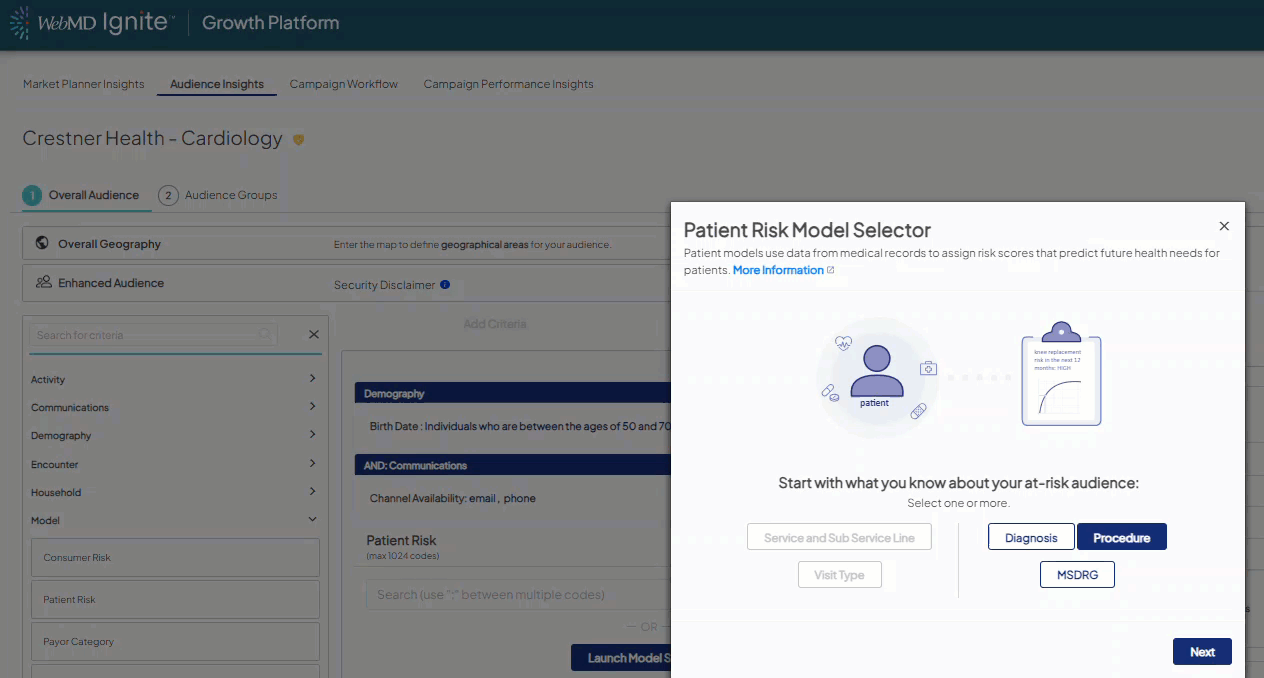Image resolution: width=1264 pixels, height=678 pixels.
Task: Collapse the Model criteria category
Action: pos(312,520)
